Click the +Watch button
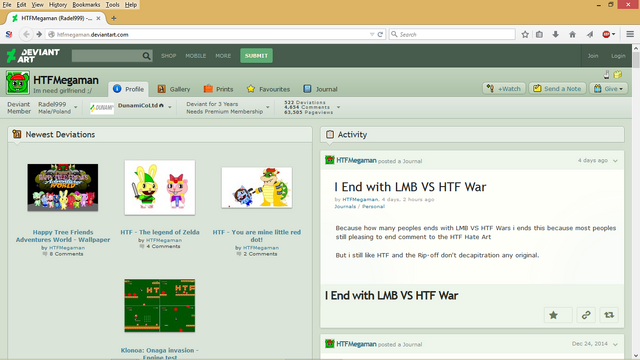640x360 pixels. pyautogui.click(x=504, y=89)
